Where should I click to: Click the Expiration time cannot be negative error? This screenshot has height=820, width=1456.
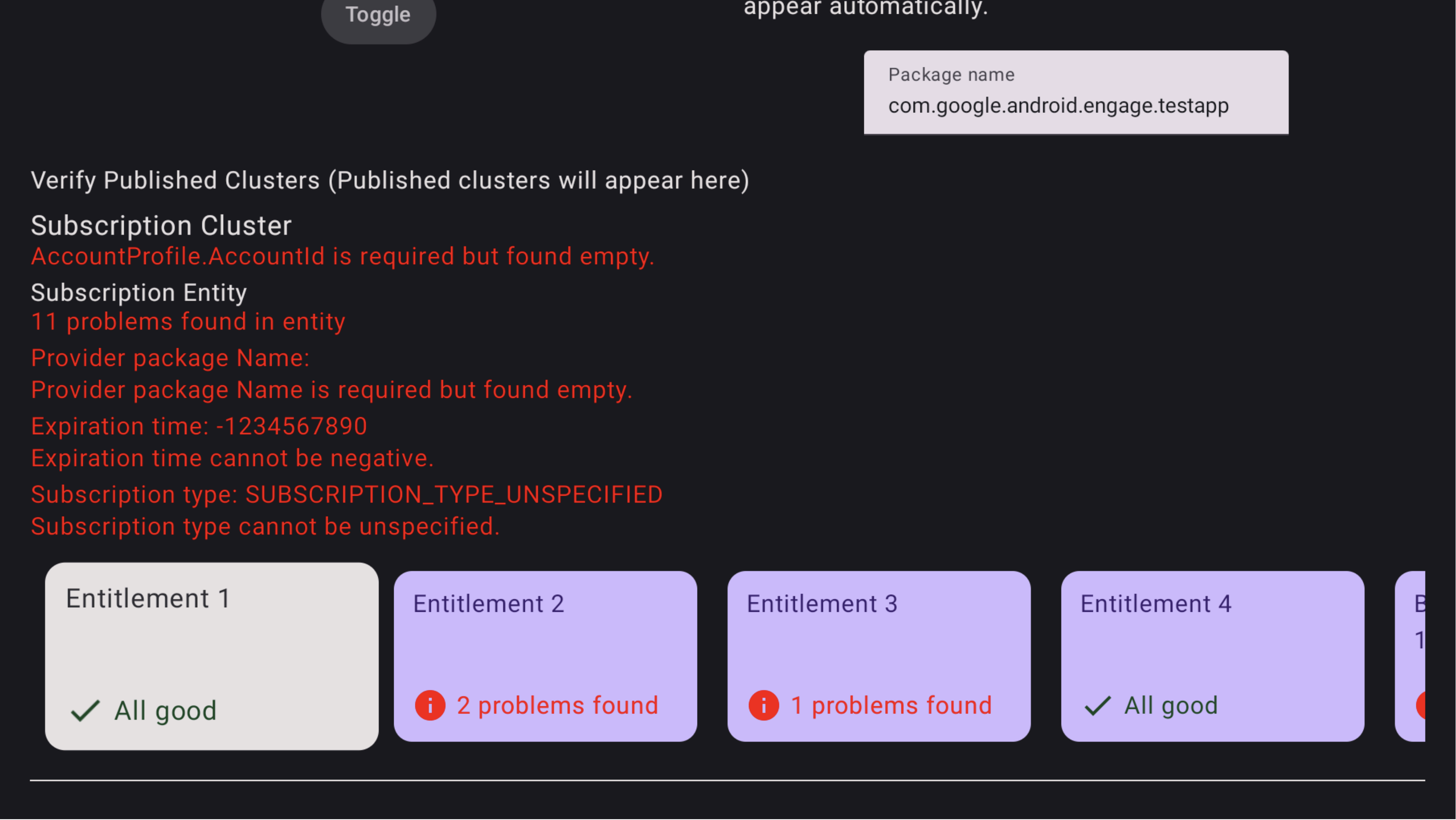(233, 458)
